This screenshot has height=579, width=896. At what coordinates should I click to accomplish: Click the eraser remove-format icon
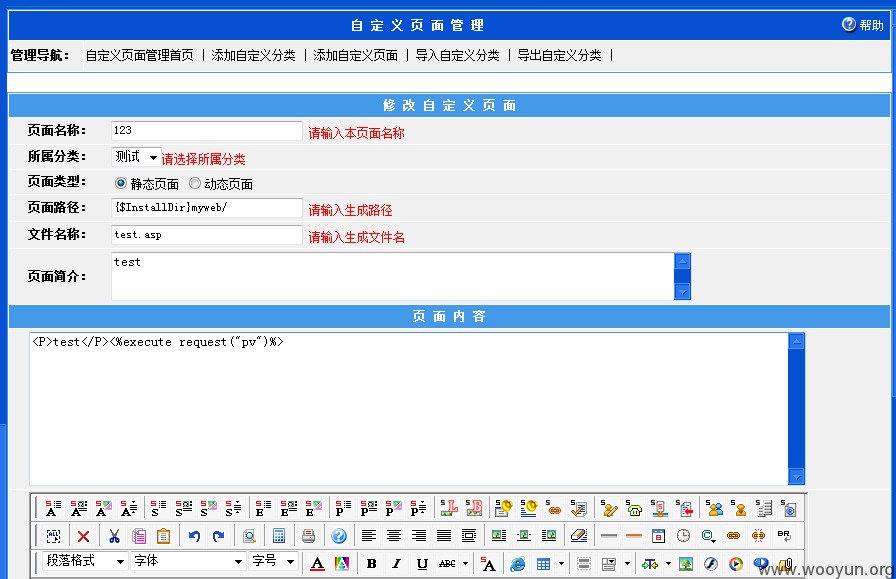[579, 536]
